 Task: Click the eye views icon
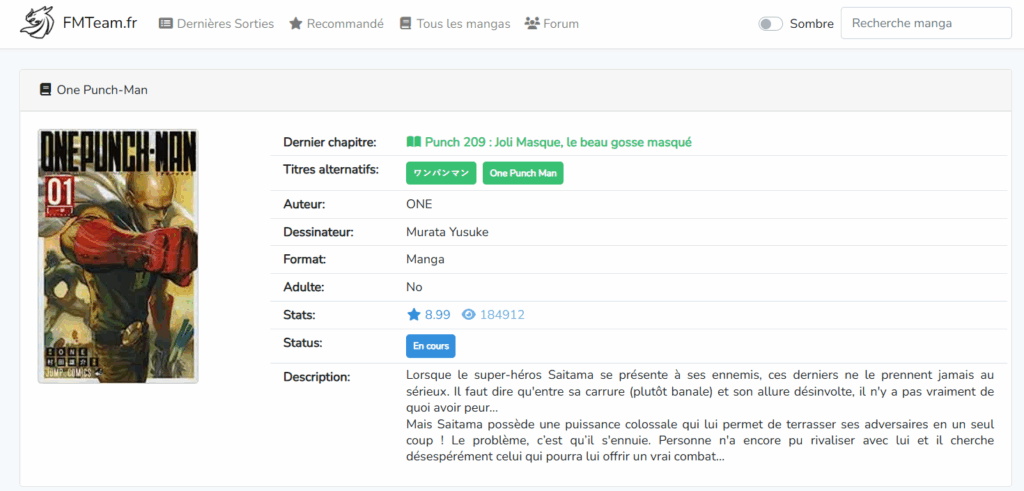468,315
